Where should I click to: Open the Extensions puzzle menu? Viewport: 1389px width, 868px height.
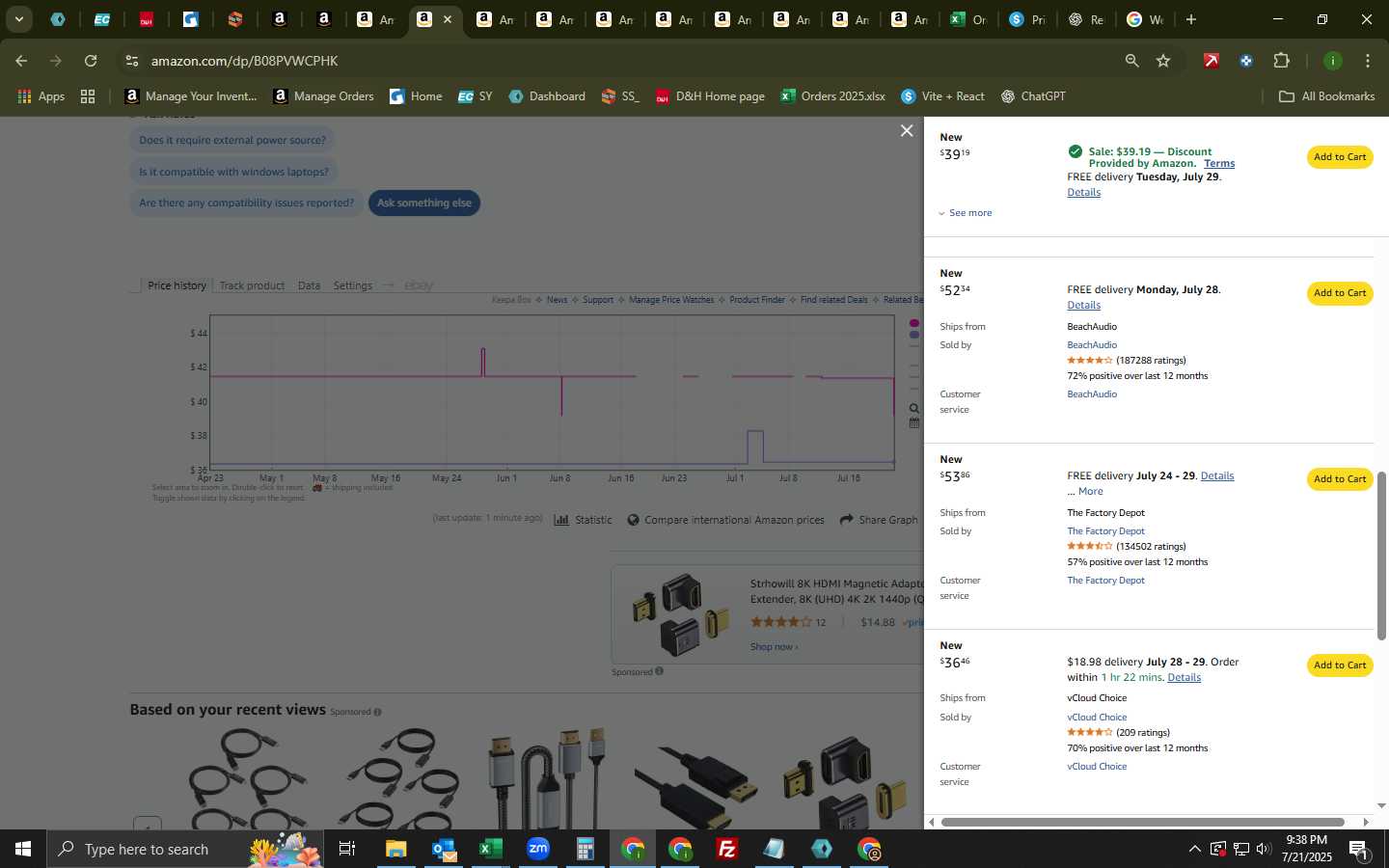1281,61
